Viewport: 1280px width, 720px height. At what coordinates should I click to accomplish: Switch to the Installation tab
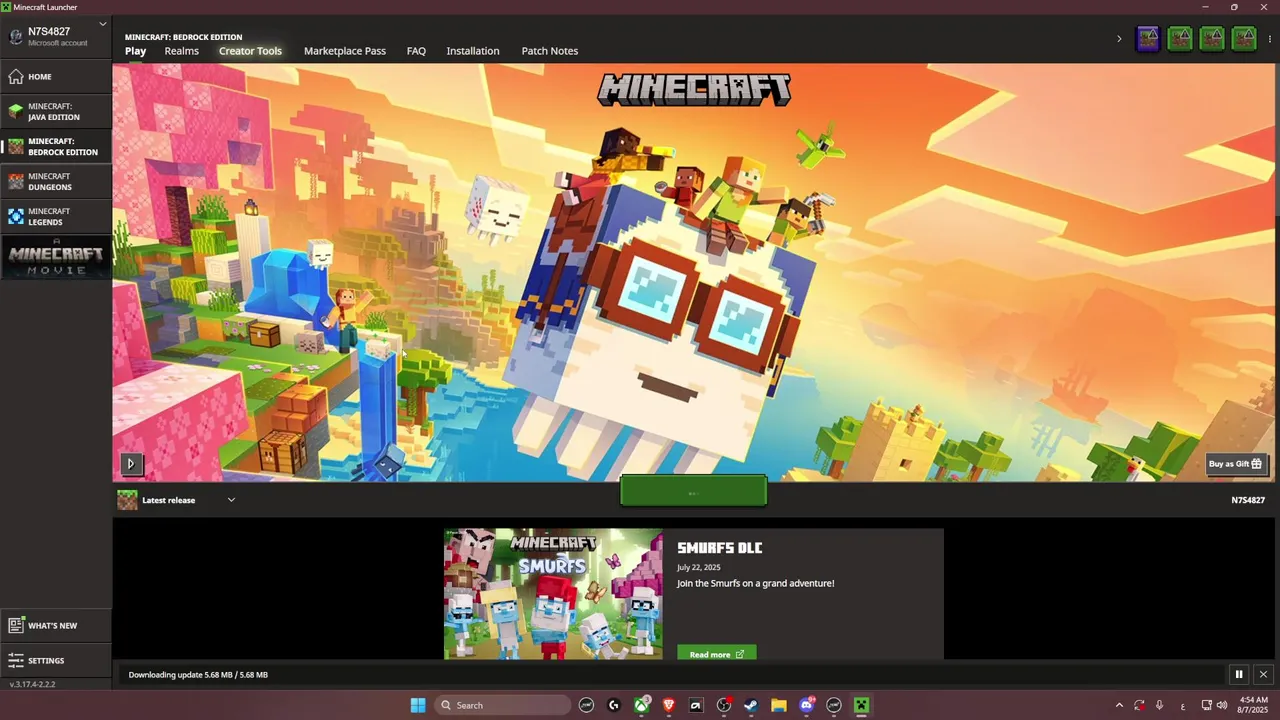473,51
